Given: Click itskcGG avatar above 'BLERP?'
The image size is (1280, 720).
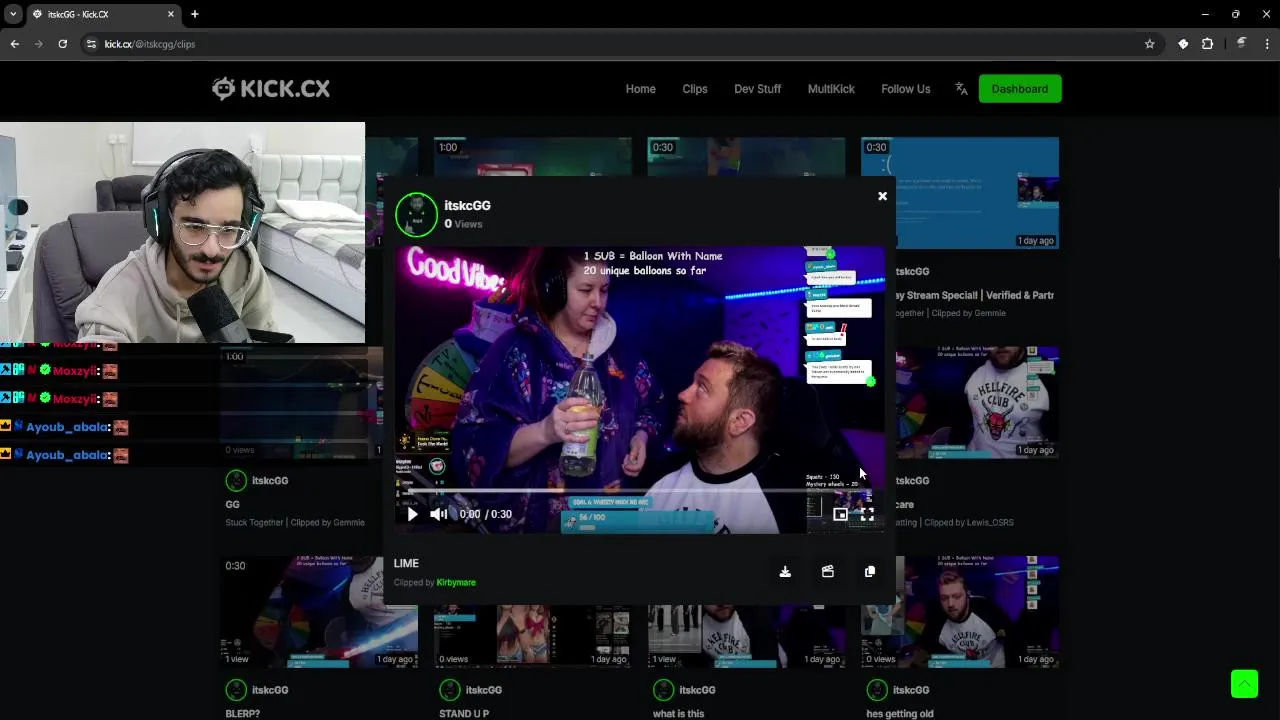Looking at the screenshot, I should (x=236, y=690).
